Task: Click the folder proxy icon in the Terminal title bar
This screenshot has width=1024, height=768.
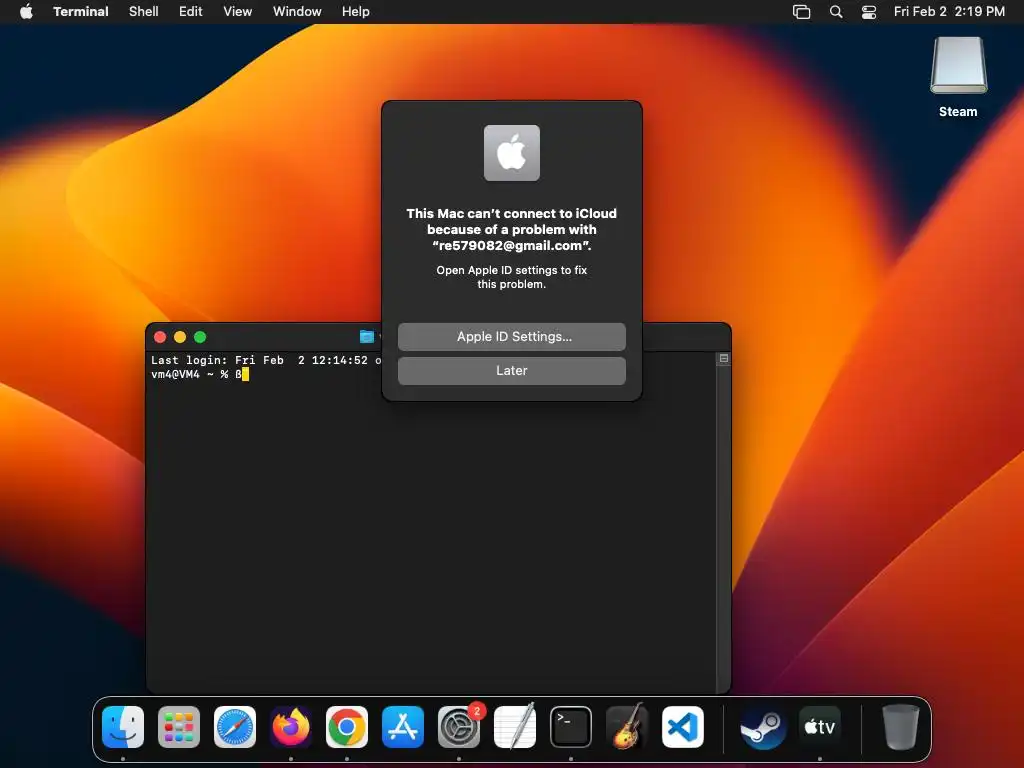Action: coord(367,336)
